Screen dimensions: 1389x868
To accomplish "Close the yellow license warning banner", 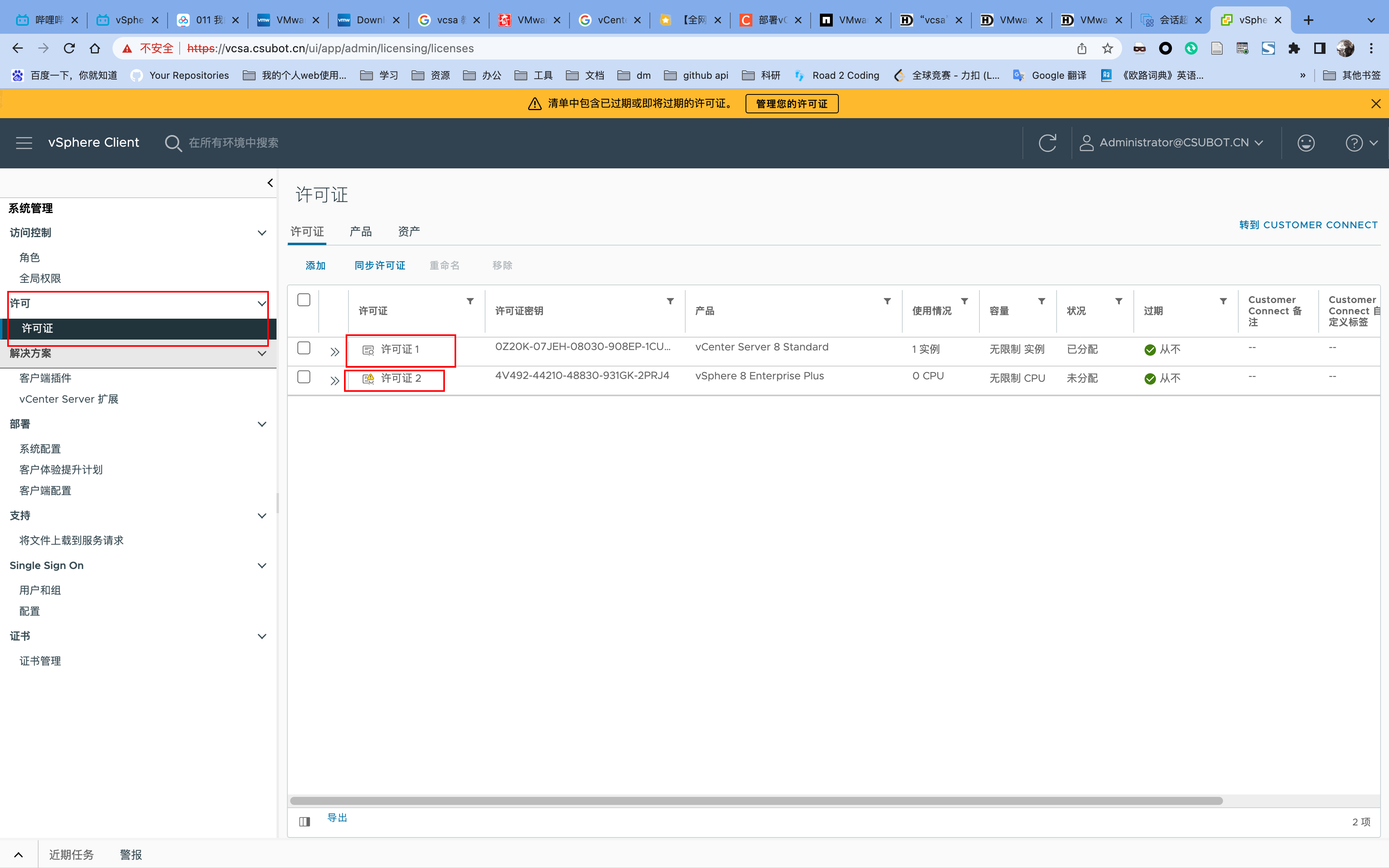I will 1375,103.
